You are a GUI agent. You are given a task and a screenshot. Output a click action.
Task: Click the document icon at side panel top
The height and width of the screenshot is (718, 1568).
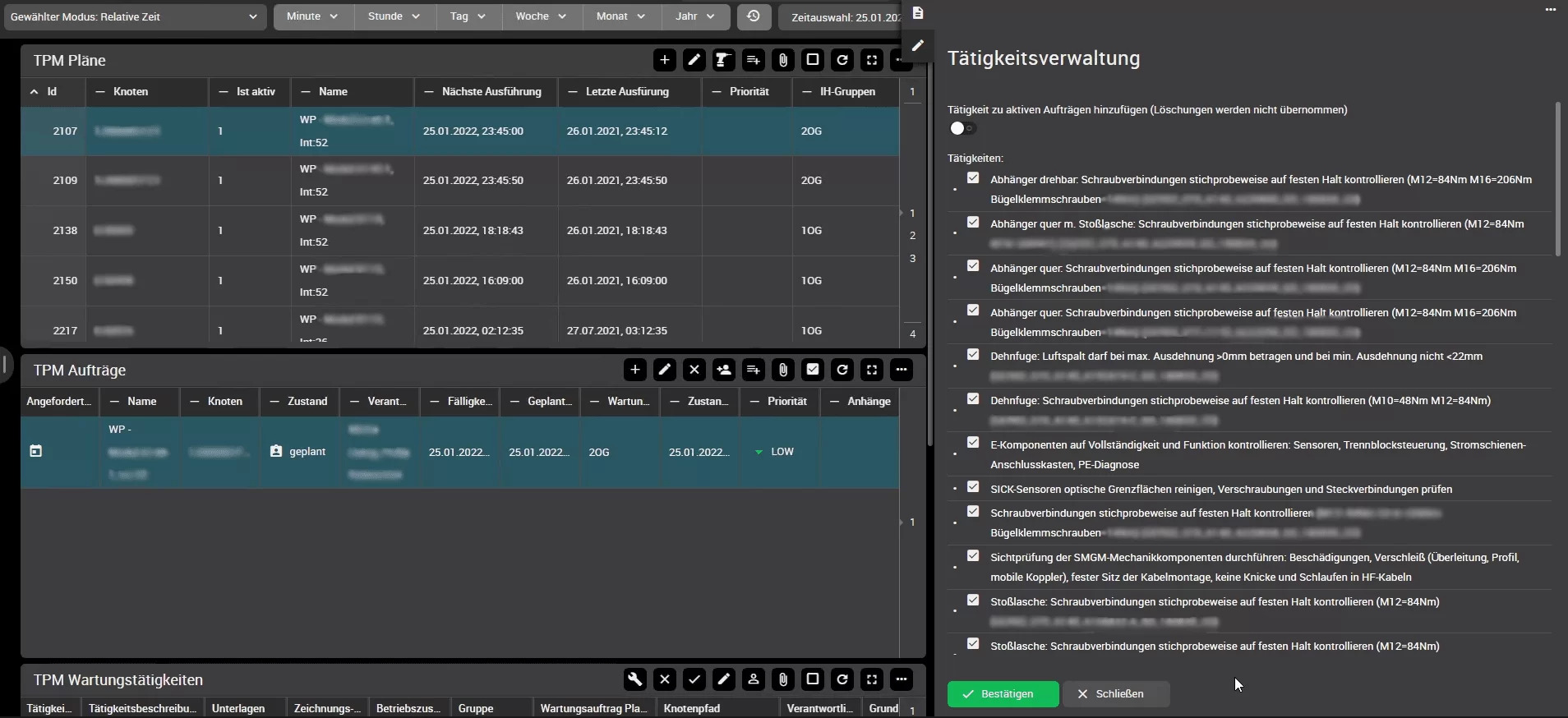pos(918,13)
